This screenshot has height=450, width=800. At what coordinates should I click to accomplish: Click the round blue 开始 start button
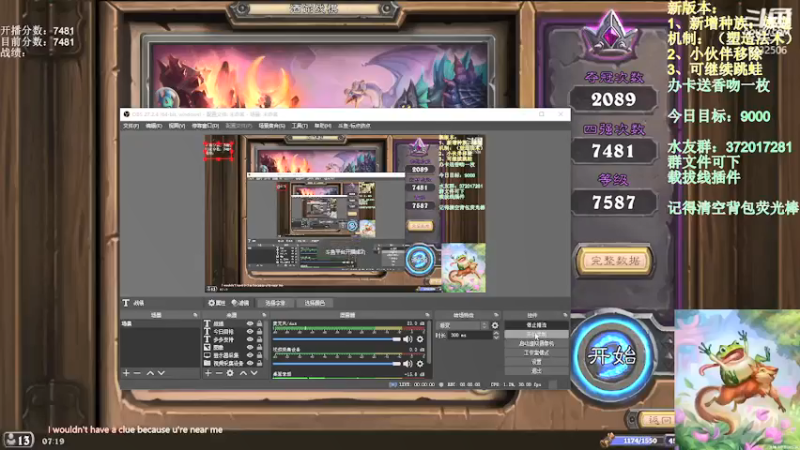tap(612, 356)
